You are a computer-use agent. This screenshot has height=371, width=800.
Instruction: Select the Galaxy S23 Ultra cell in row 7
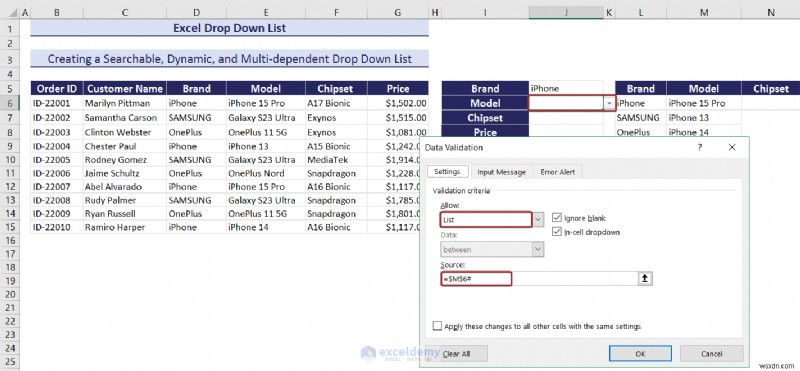click(x=266, y=117)
